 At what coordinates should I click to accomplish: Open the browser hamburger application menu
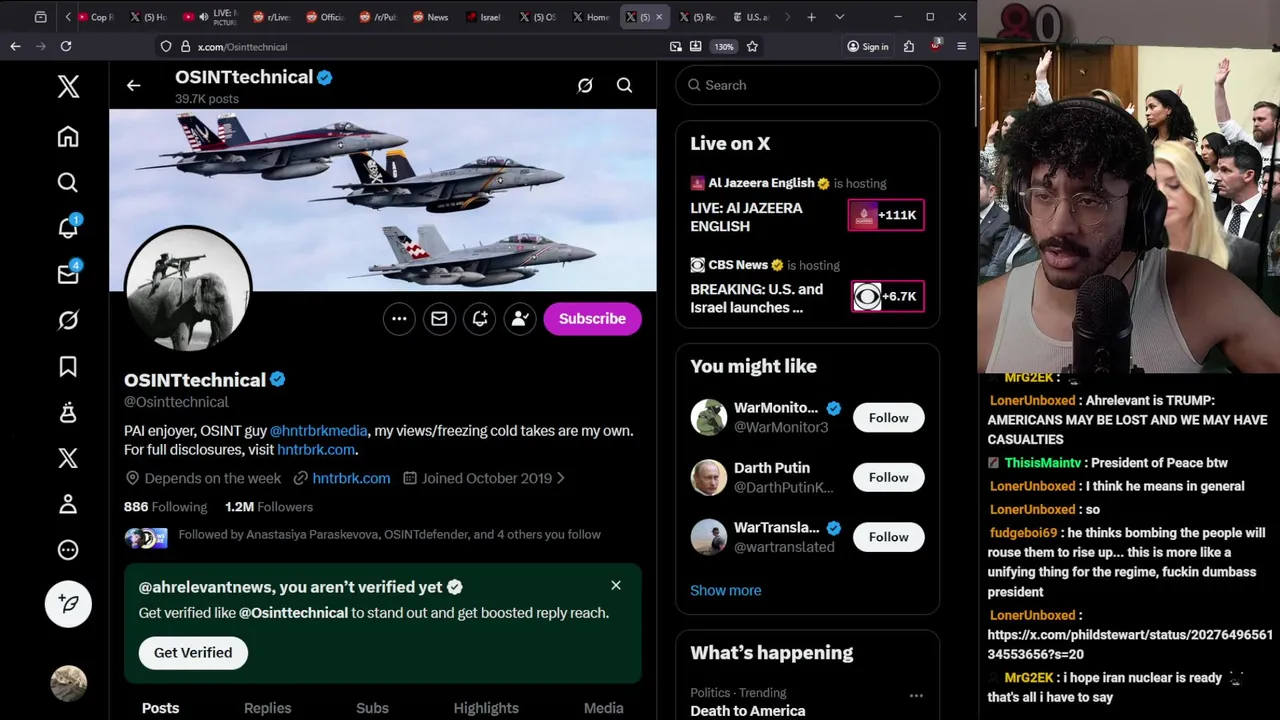tap(961, 46)
